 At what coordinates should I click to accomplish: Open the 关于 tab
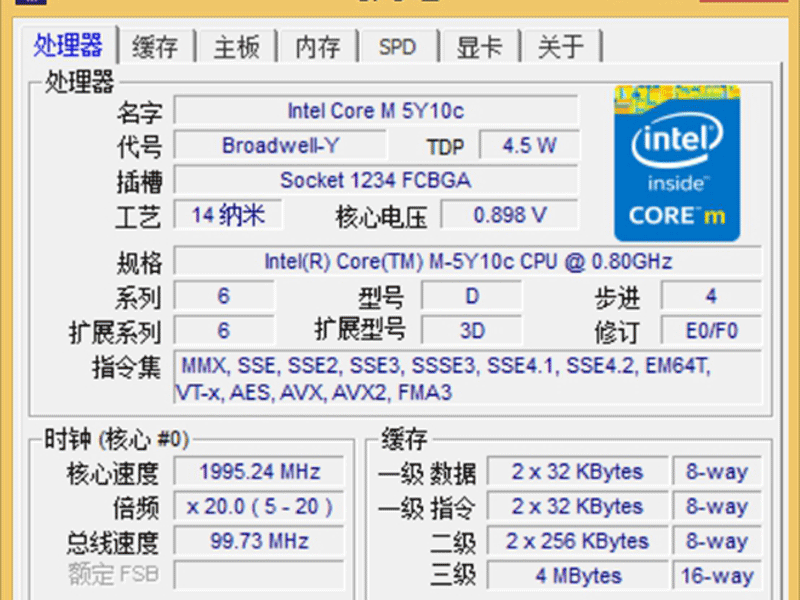tap(561, 47)
